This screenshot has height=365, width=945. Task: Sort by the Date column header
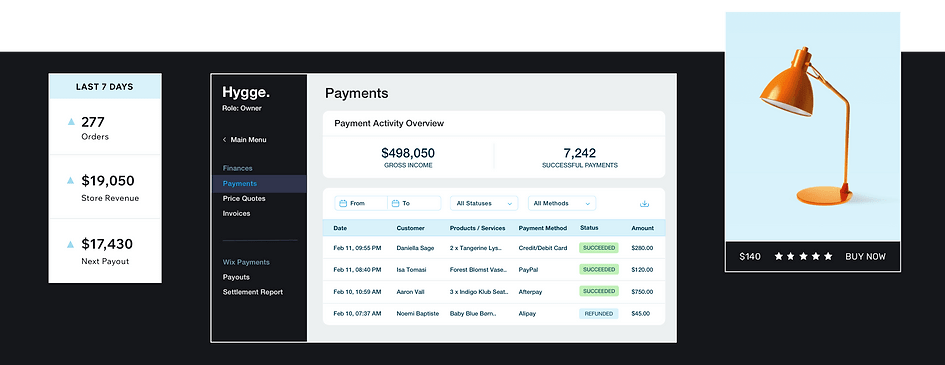[340, 228]
